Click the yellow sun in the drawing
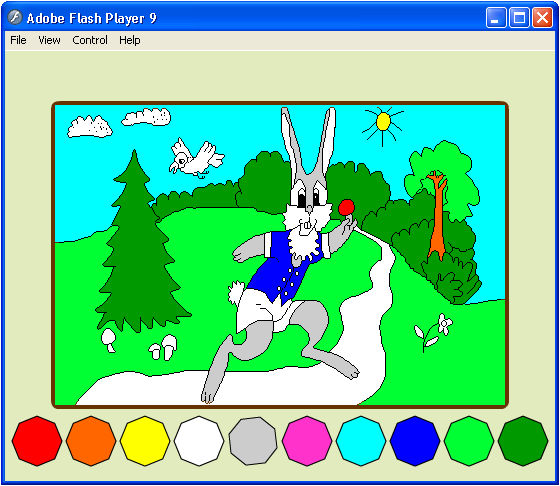Screen dimensions: 560x486 pyautogui.click(x=383, y=121)
